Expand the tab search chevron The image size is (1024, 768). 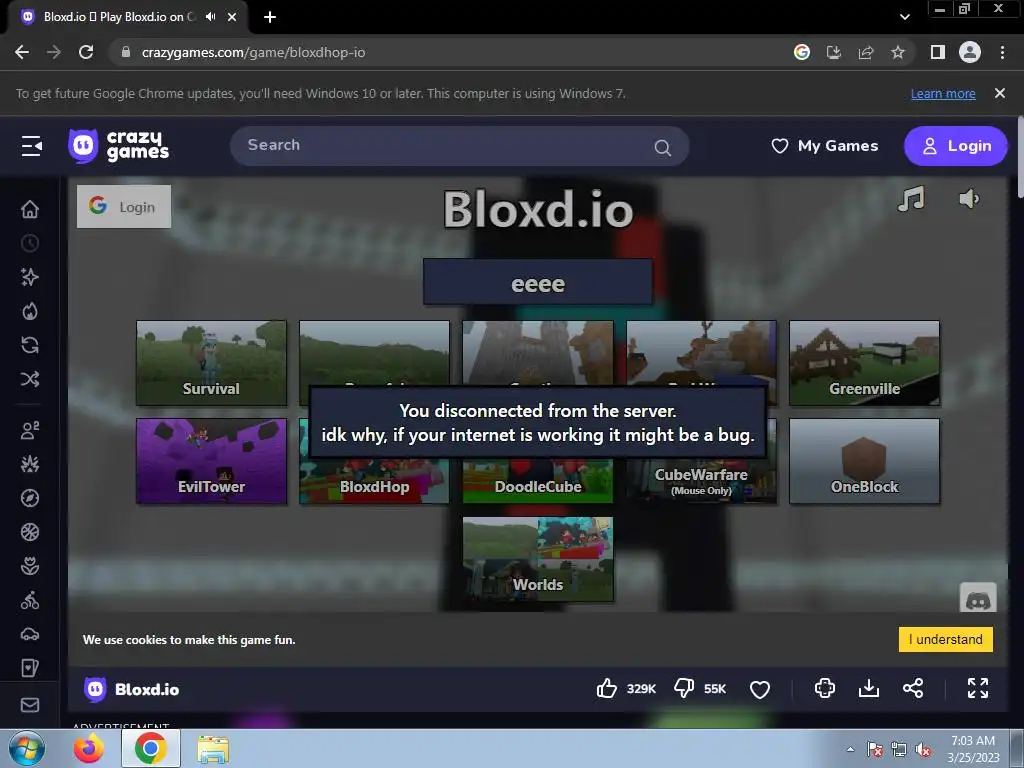point(904,17)
